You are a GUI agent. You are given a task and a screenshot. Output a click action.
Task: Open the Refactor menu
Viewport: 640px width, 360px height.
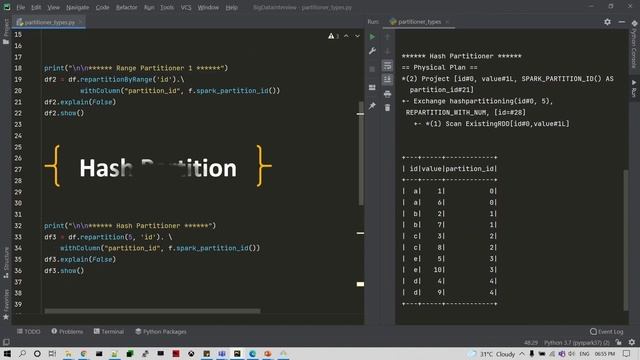127,7
